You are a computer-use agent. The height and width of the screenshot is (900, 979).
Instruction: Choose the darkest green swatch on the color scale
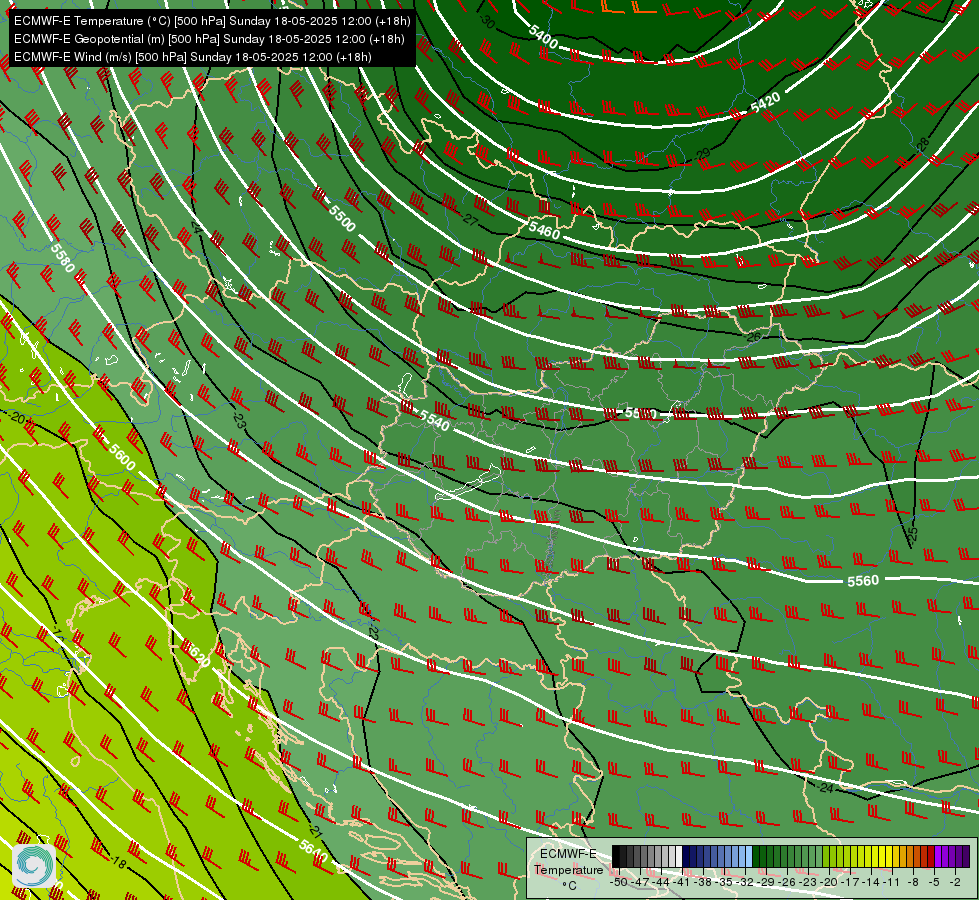(x=755, y=856)
